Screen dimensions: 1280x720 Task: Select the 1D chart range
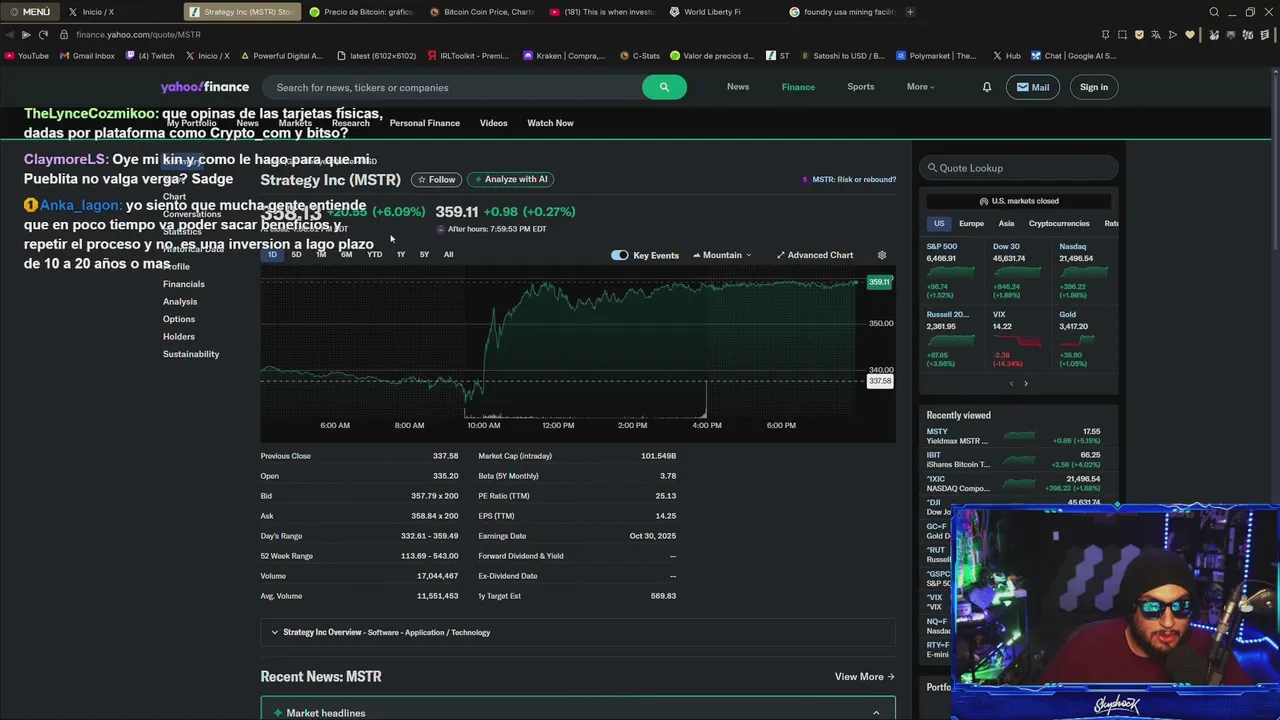(x=272, y=255)
